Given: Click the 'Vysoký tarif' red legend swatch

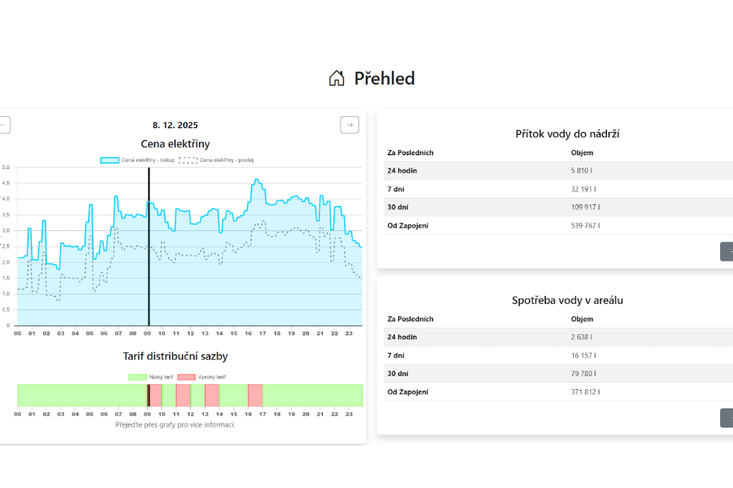Looking at the screenshot, I should click(186, 377).
